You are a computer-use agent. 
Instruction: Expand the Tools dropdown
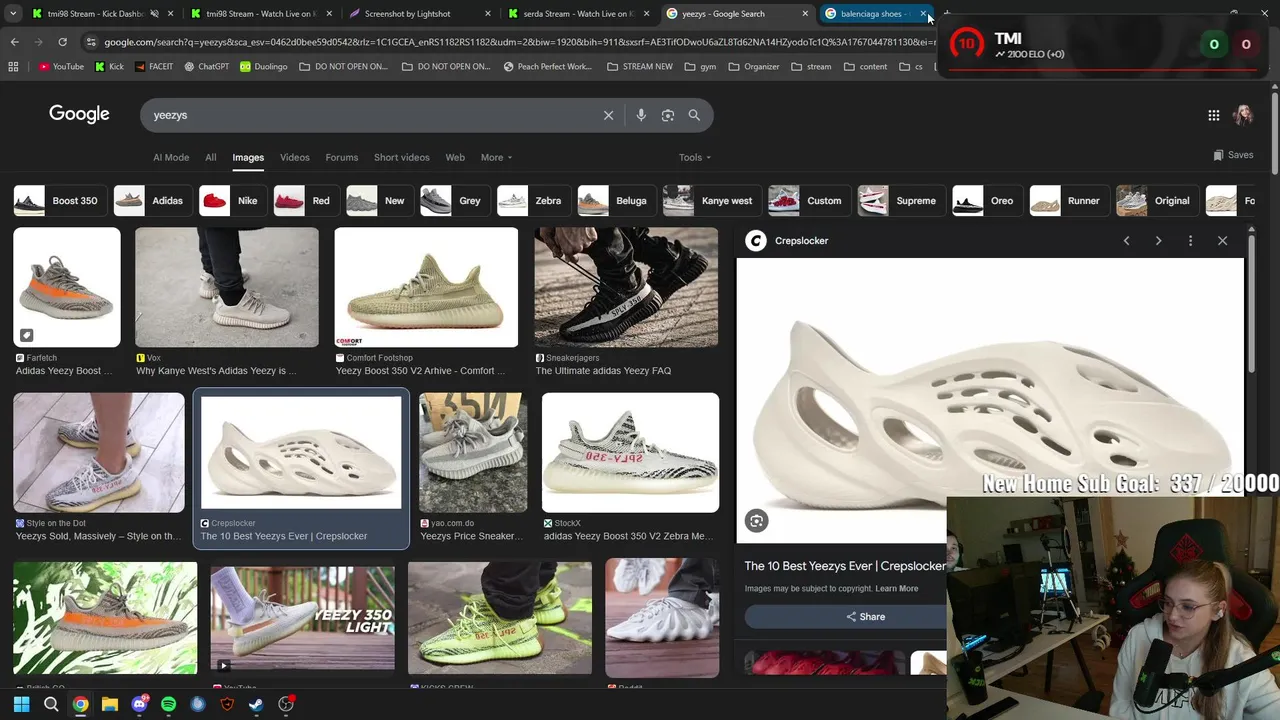pyautogui.click(x=695, y=157)
